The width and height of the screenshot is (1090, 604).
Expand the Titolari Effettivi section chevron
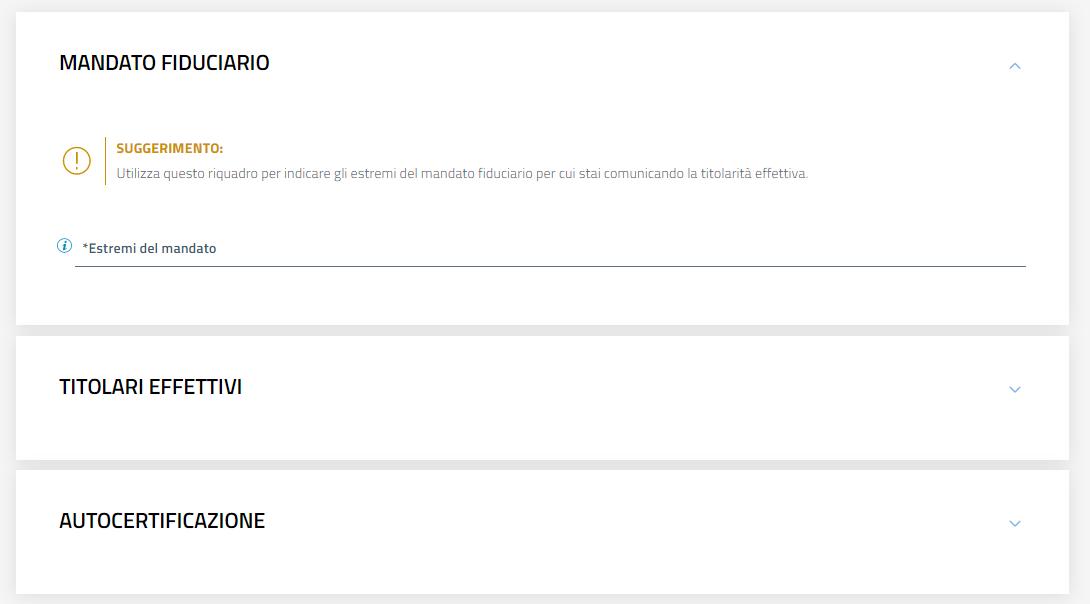1015,389
